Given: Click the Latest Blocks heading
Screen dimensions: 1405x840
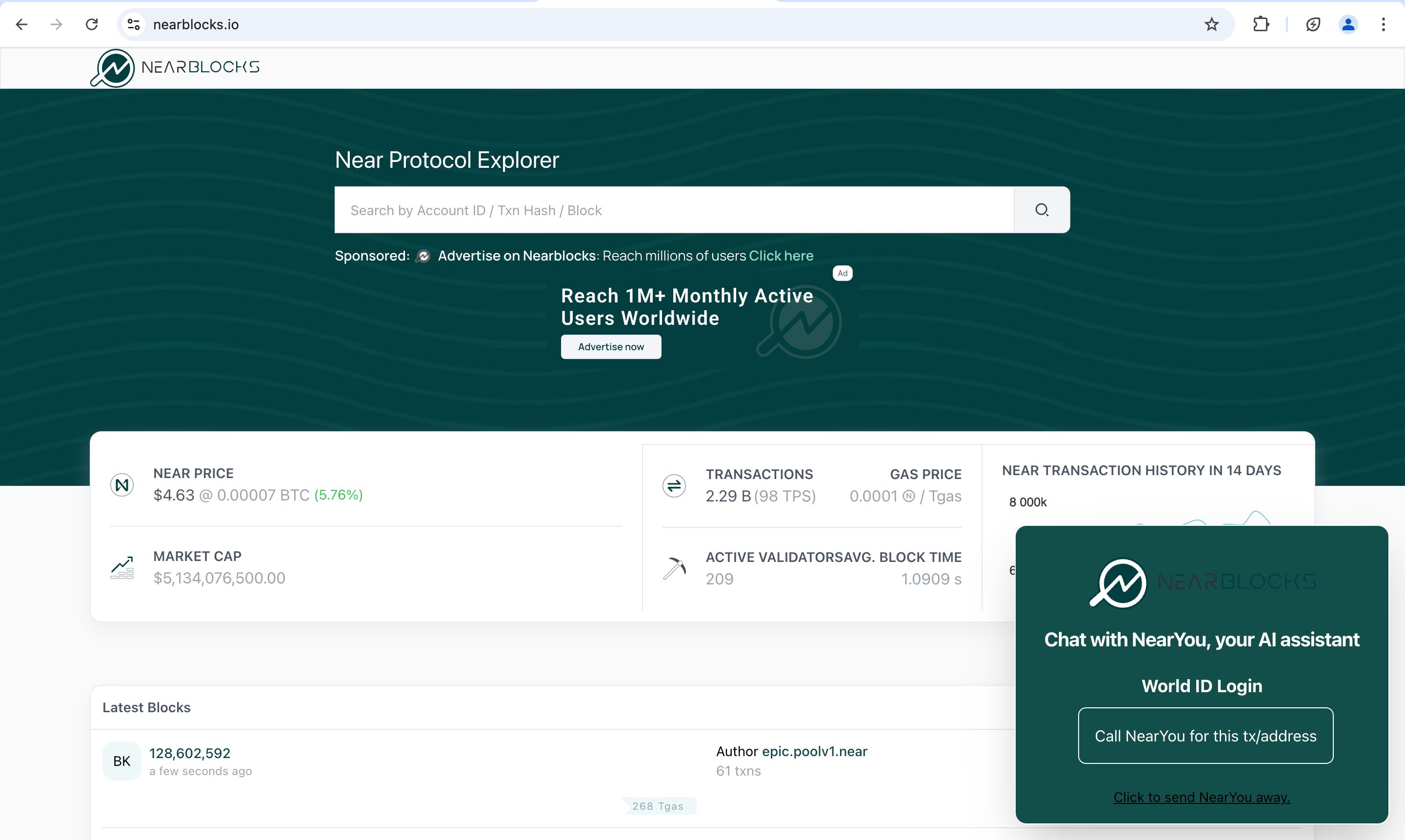Looking at the screenshot, I should coord(147,707).
